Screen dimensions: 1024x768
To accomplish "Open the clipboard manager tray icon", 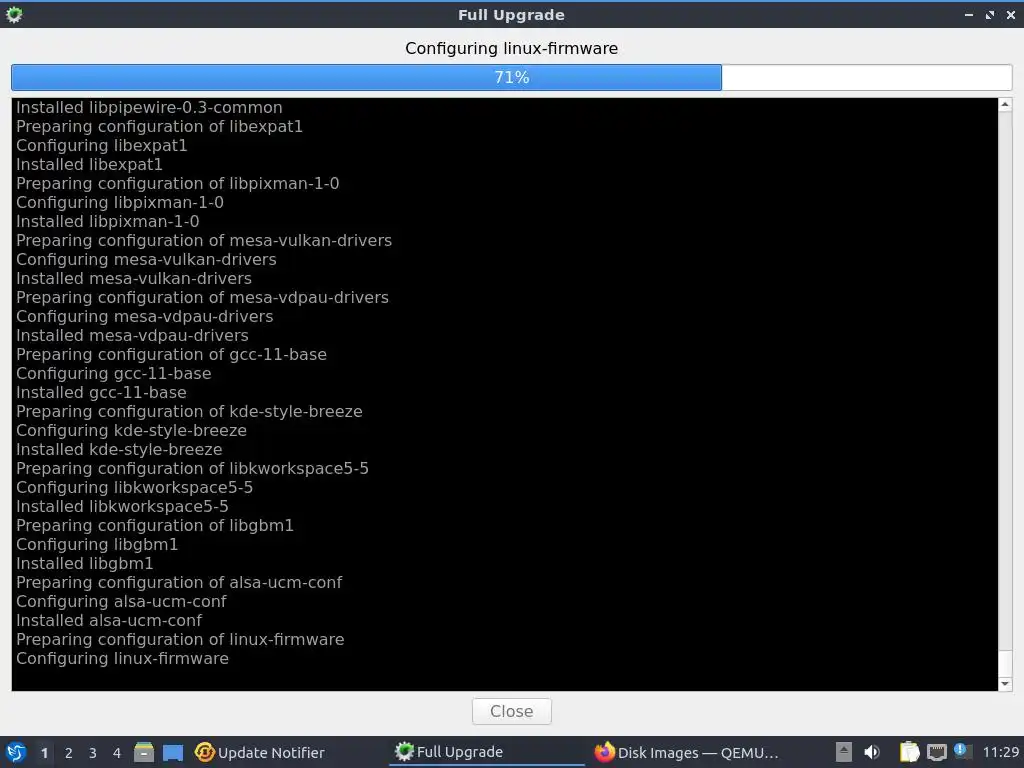I will click(x=909, y=752).
